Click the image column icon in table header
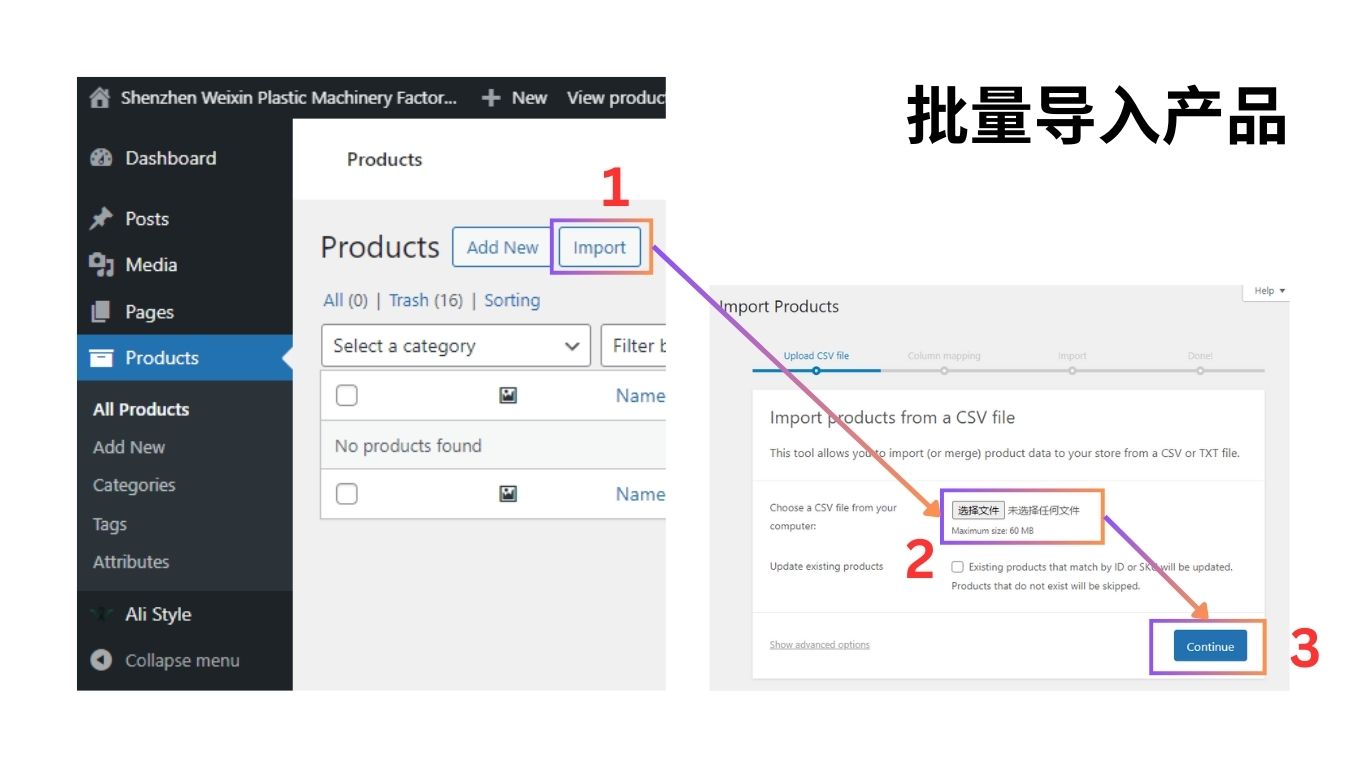The image size is (1366, 768). pos(508,396)
